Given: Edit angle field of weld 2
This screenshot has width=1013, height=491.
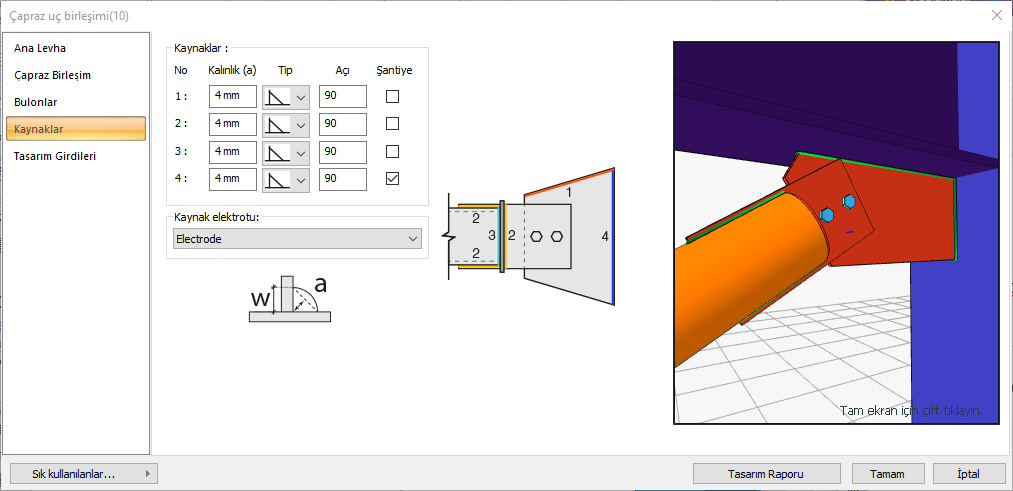Looking at the screenshot, I should [343, 123].
